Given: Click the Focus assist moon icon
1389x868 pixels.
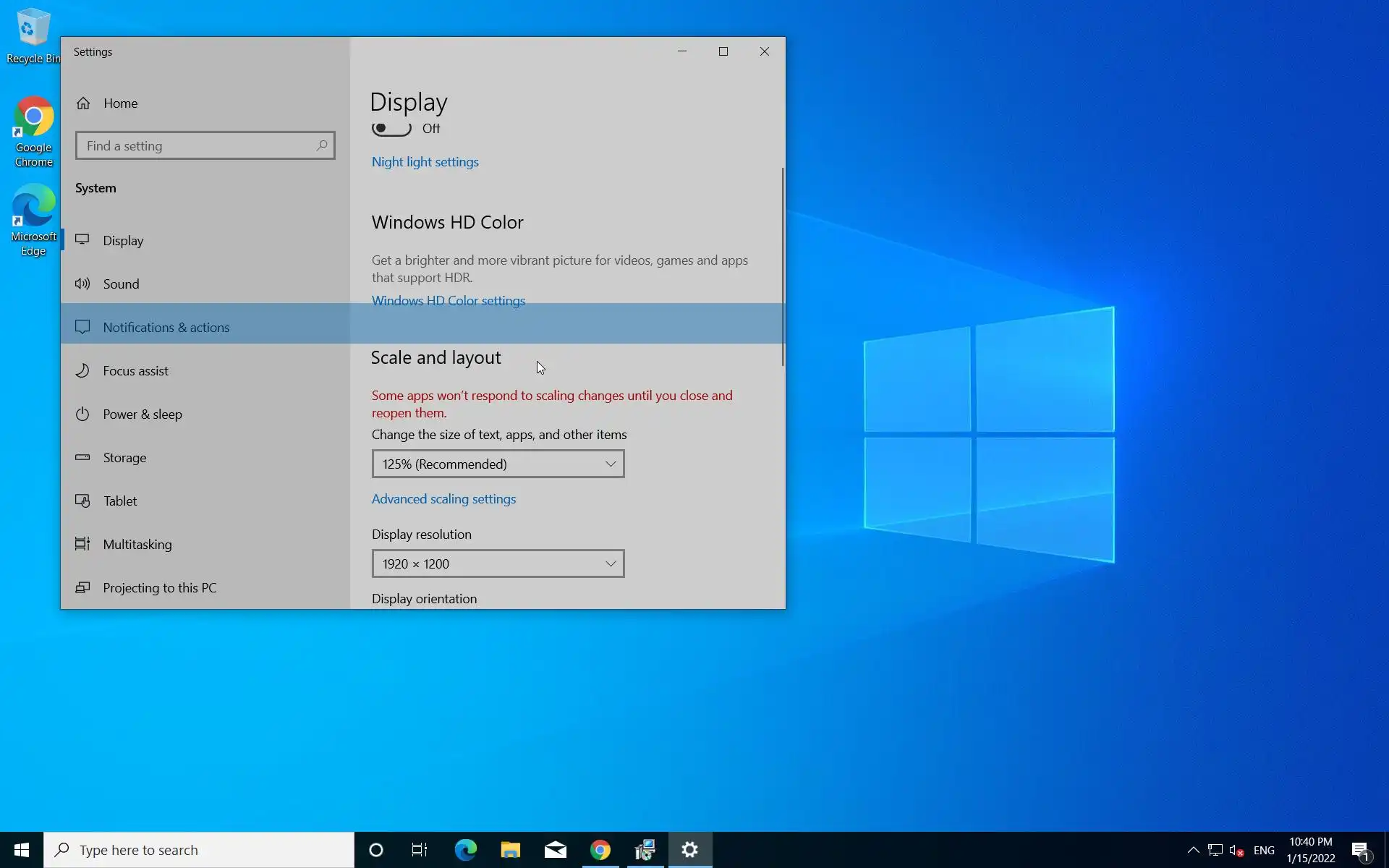Looking at the screenshot, I should pyautogui.click(x=82, y=370).
